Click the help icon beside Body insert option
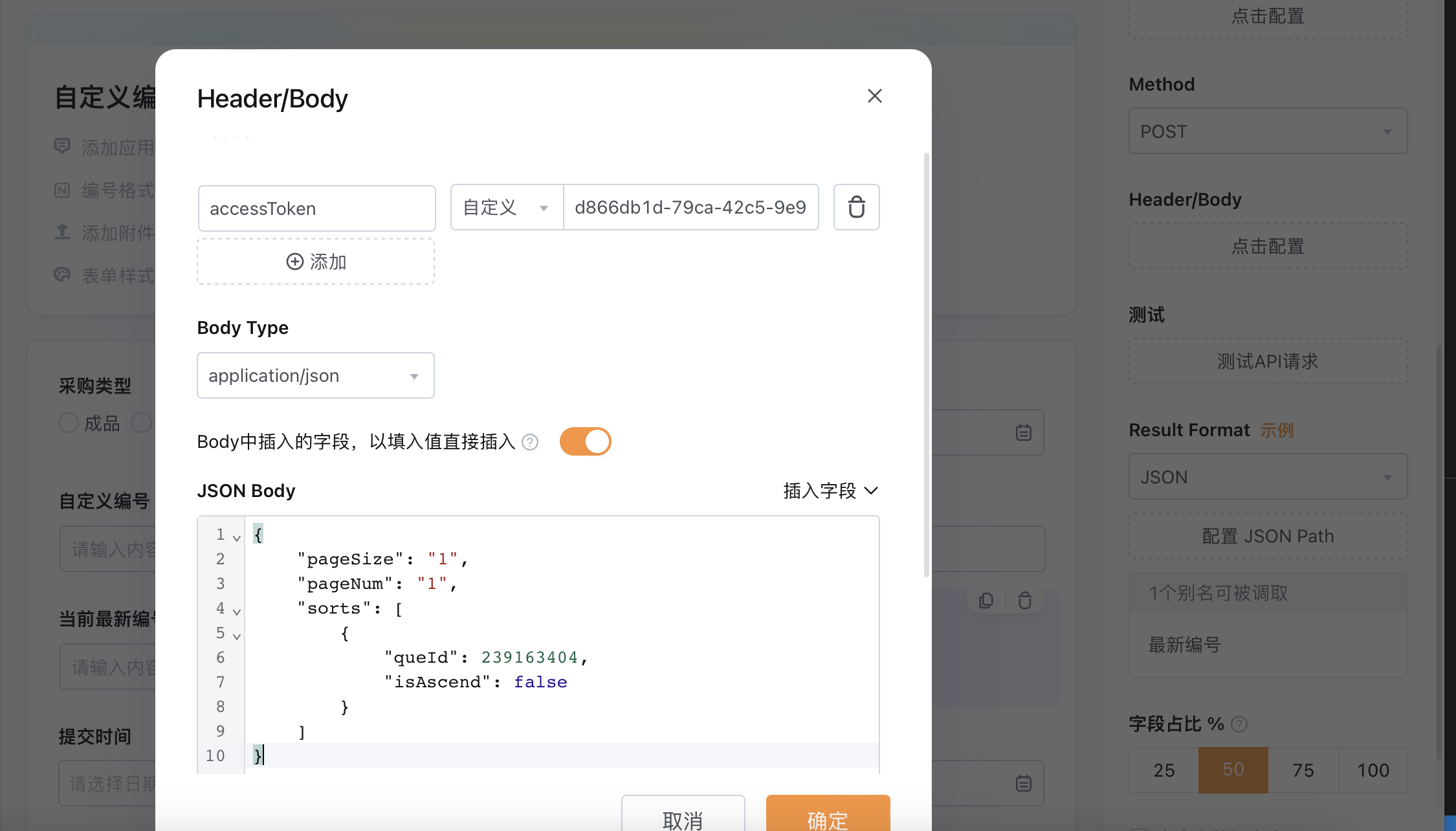Screen dimensions: 1456x831 coord(530,442)
